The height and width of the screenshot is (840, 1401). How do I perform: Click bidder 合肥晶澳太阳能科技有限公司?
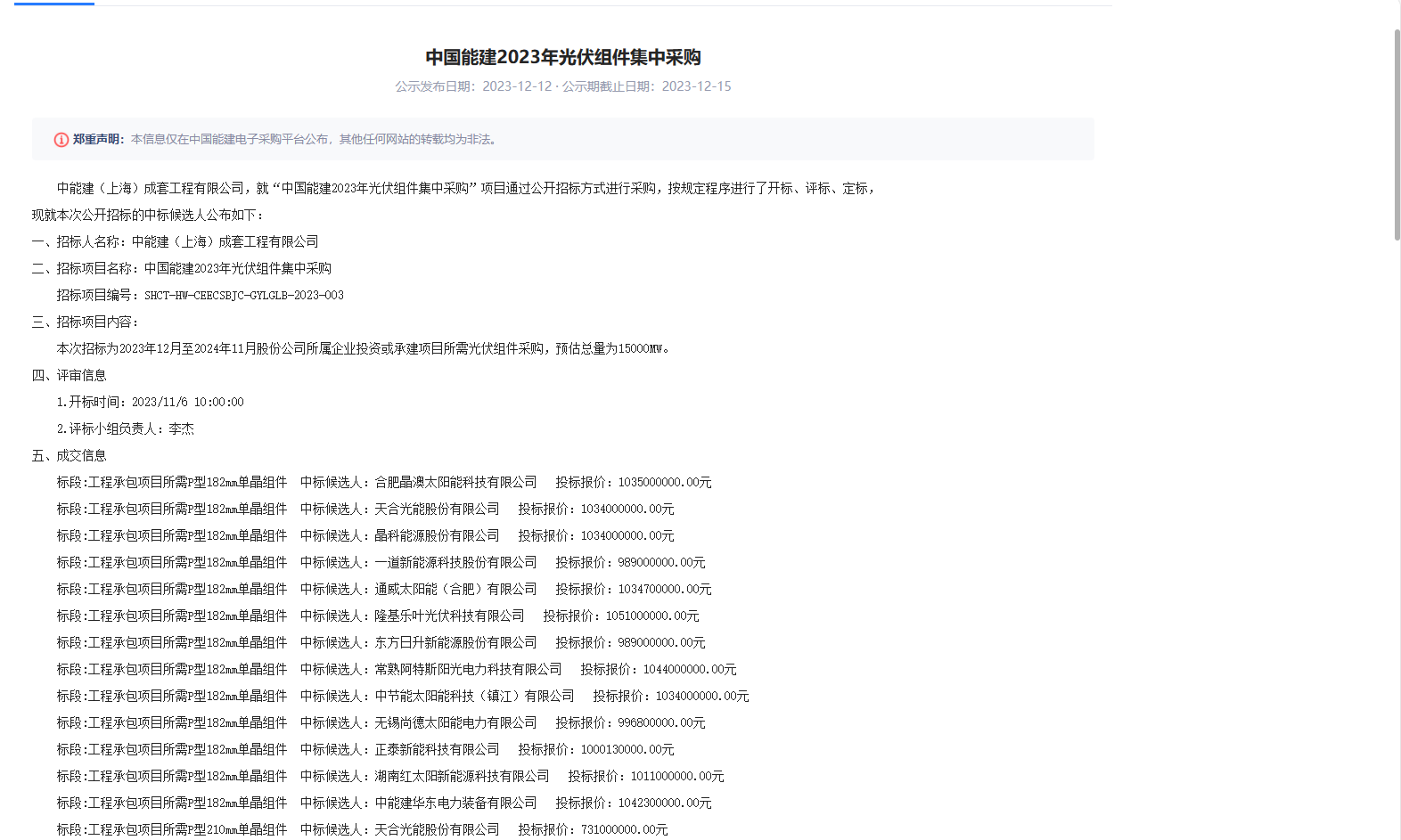455,482
